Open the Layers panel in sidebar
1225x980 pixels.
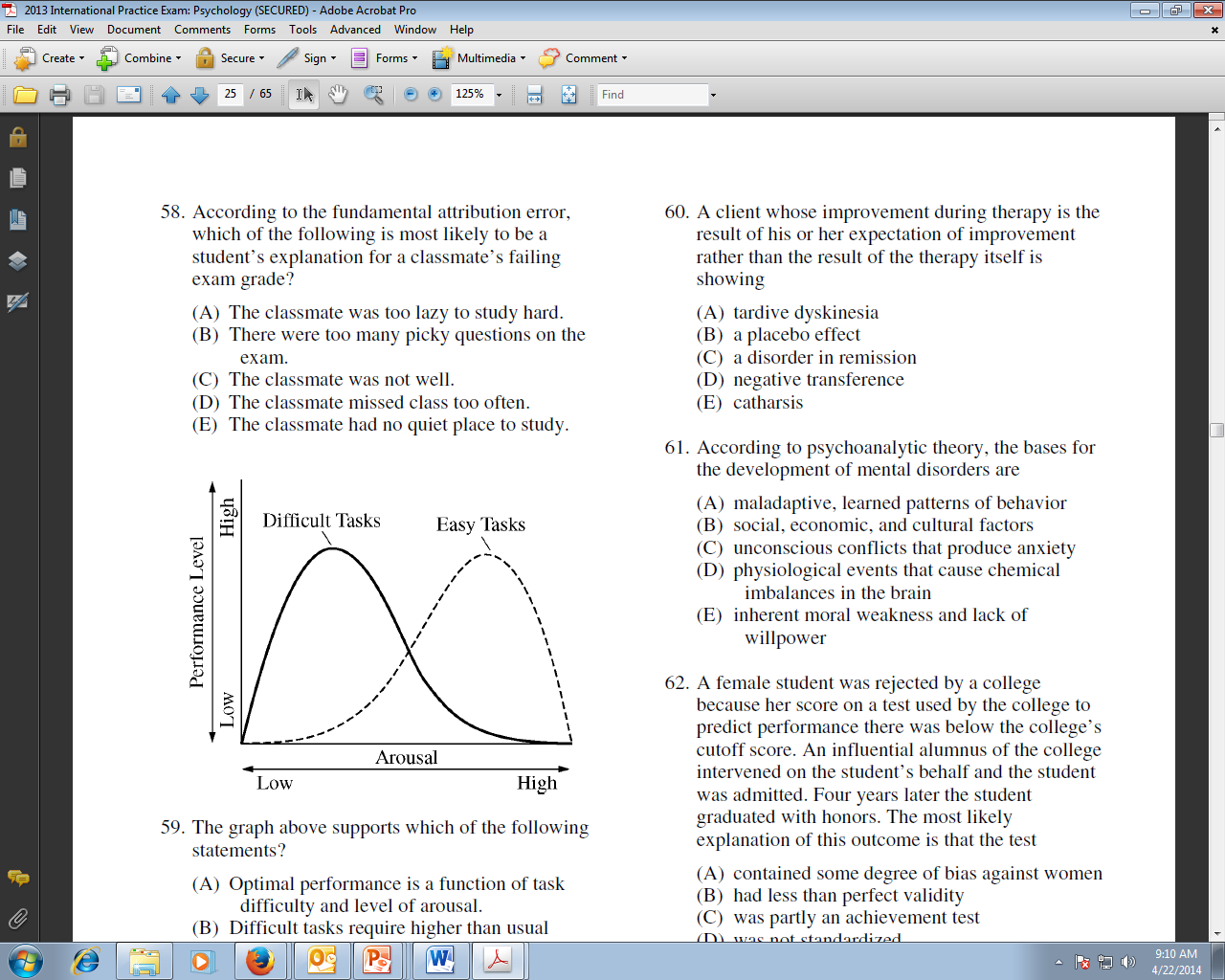coord(17,260)
